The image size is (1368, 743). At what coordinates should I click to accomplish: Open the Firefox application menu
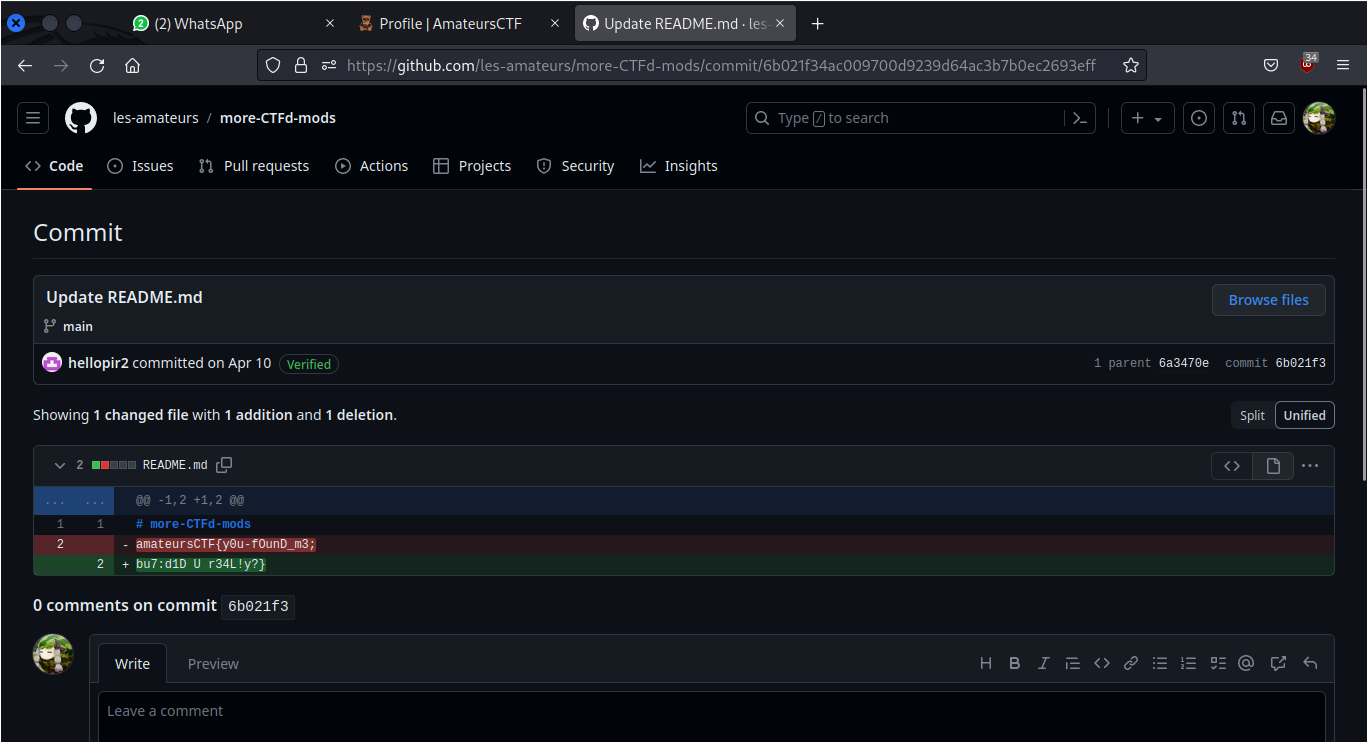[x=1343, y=65]
